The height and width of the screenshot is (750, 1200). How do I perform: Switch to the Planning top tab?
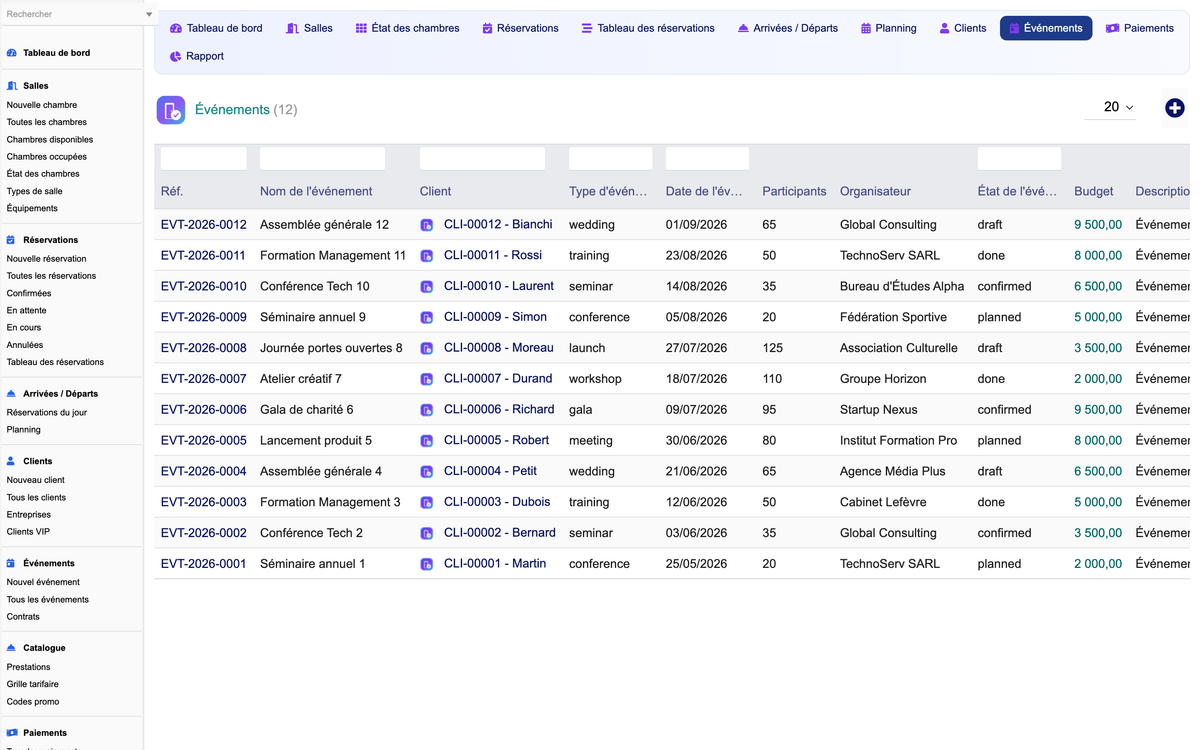(888, 28)
